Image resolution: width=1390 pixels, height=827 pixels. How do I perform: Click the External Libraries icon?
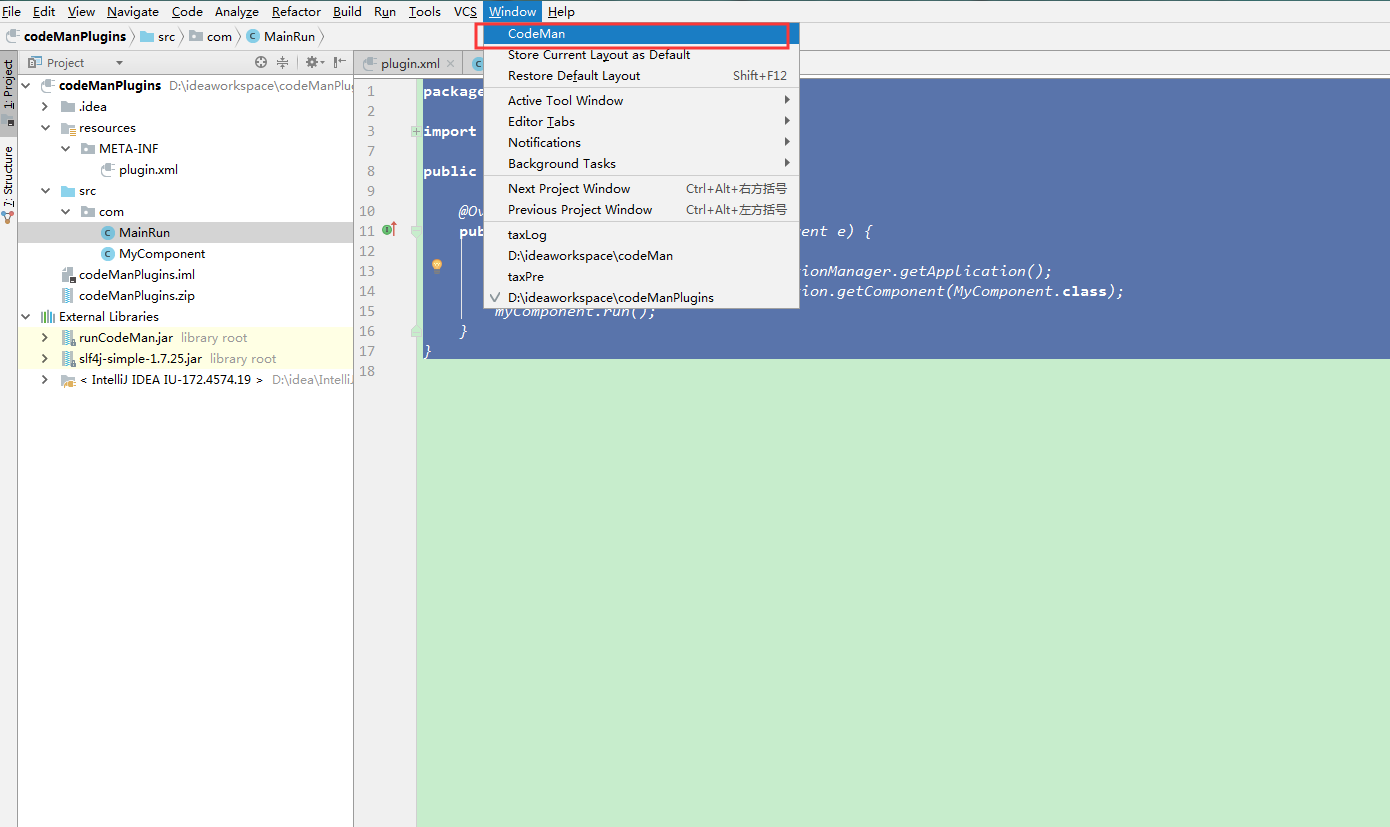(47, 317)
